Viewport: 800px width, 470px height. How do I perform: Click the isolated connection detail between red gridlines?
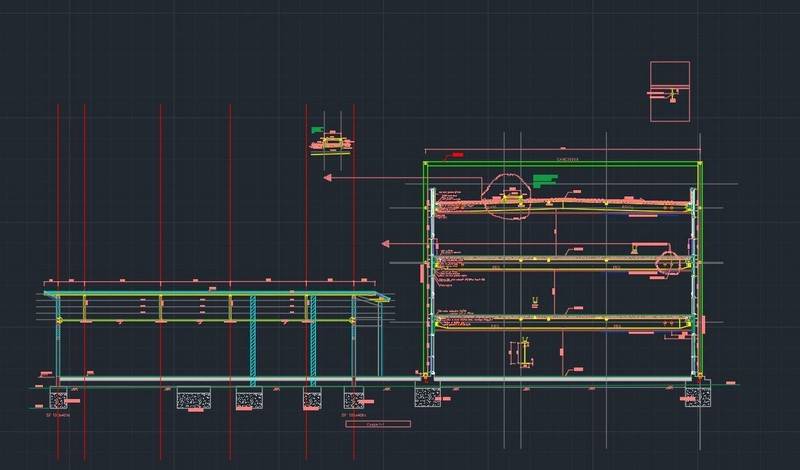click(331, 143)
